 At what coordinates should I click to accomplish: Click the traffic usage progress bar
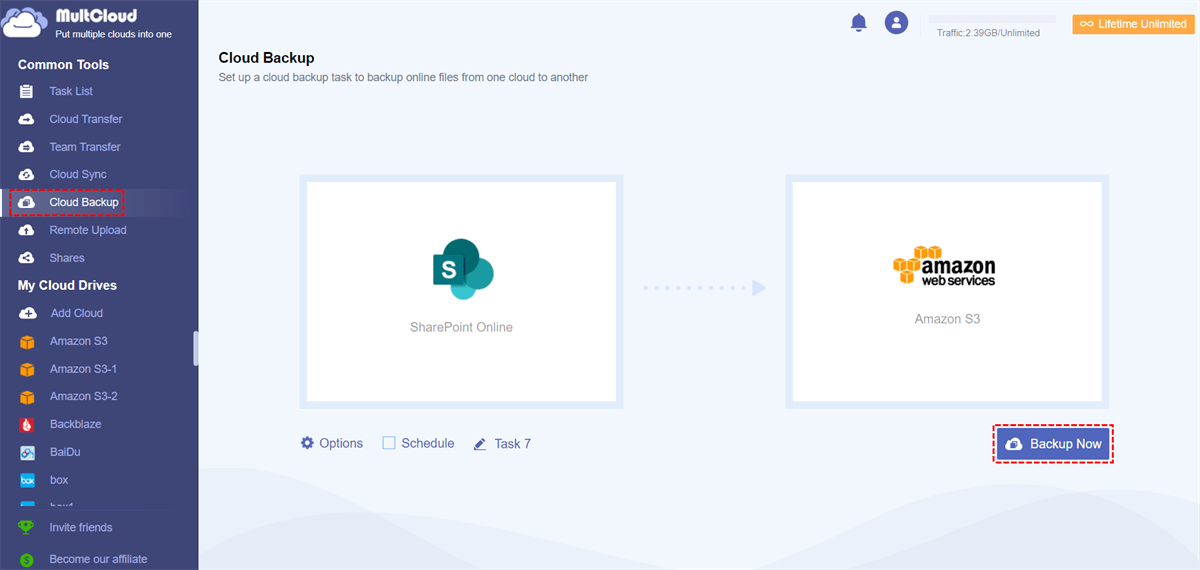coord(992,18)
